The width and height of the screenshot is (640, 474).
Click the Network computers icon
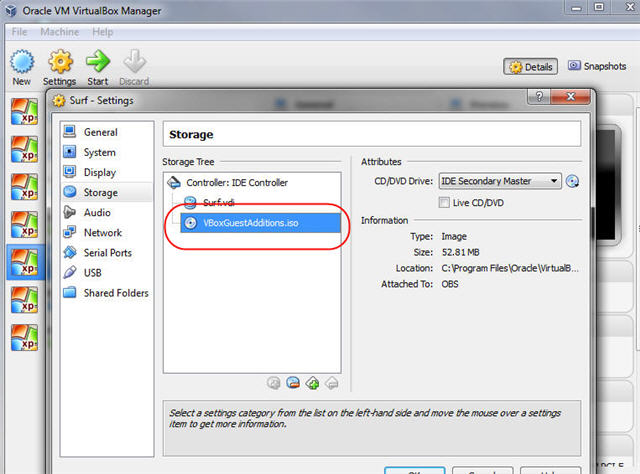pyautogui.click(x=70, y=232)
